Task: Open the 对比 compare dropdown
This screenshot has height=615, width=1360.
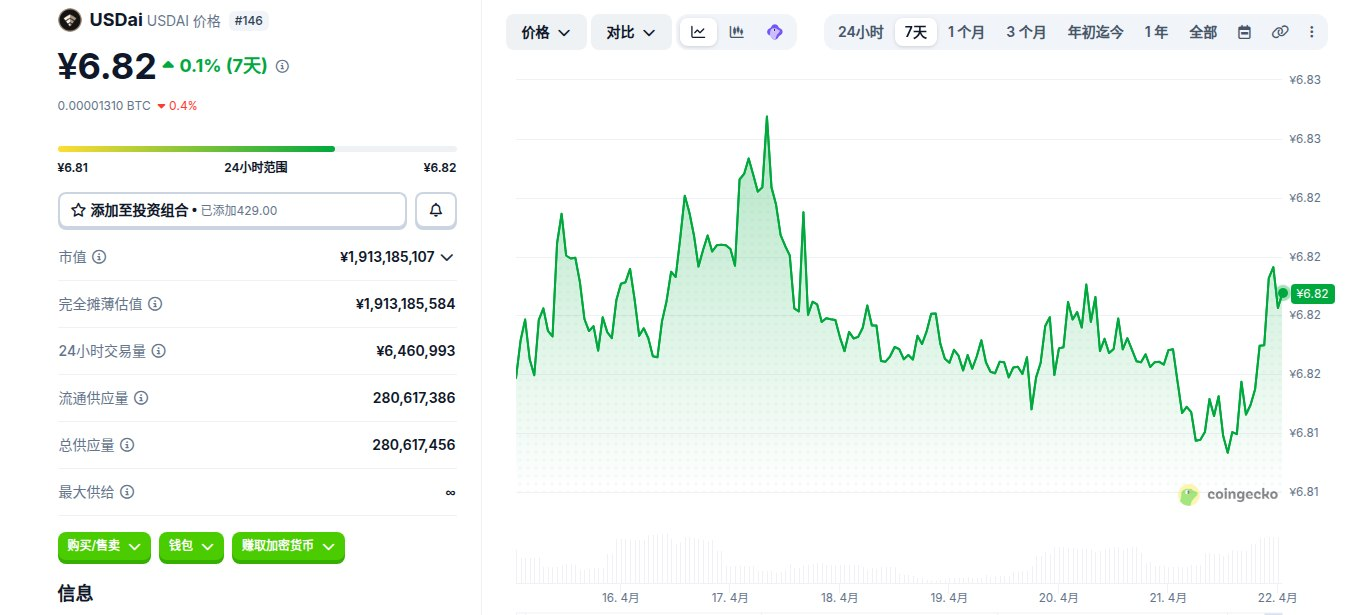Action: click(x=631, y=32)
